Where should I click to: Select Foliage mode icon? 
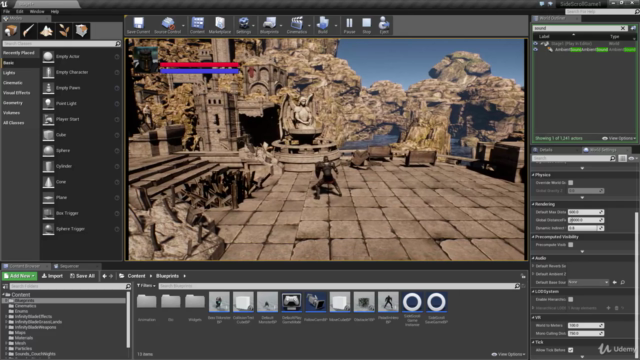[x=64, y=31]
